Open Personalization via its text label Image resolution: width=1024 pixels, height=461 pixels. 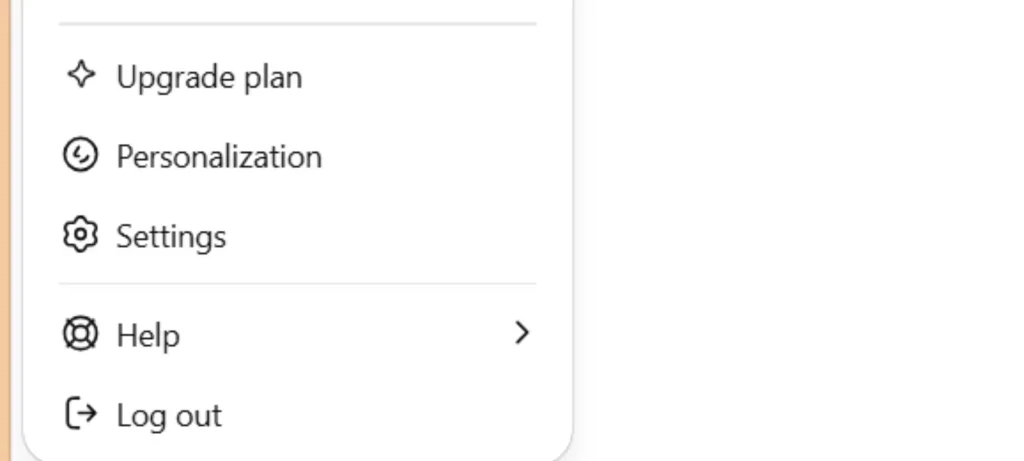[x=219, y=157]
